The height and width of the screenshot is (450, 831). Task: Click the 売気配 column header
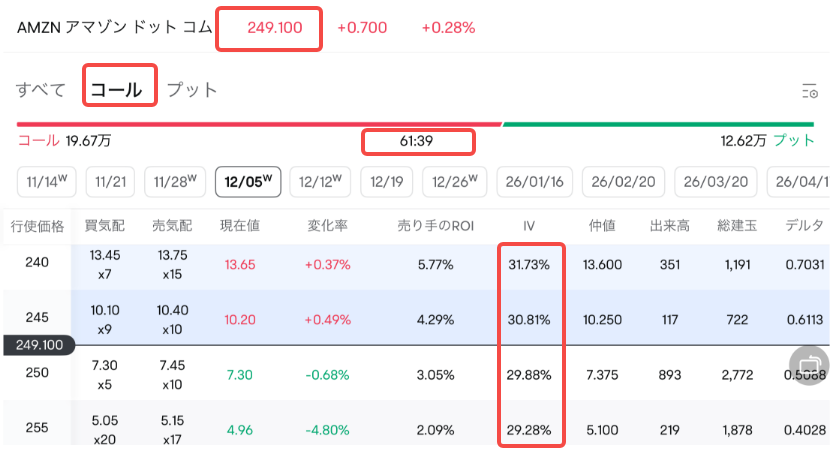[x=172, y=226]
